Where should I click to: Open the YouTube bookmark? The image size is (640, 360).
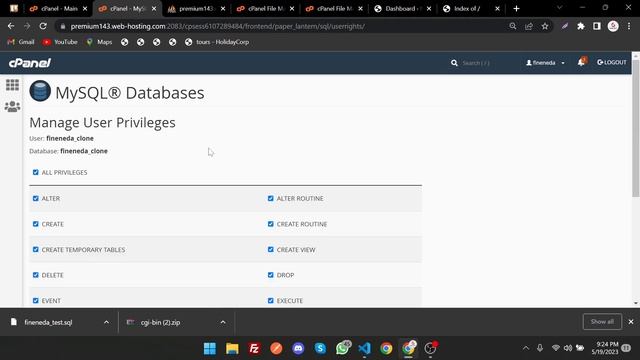click(60, 42)
